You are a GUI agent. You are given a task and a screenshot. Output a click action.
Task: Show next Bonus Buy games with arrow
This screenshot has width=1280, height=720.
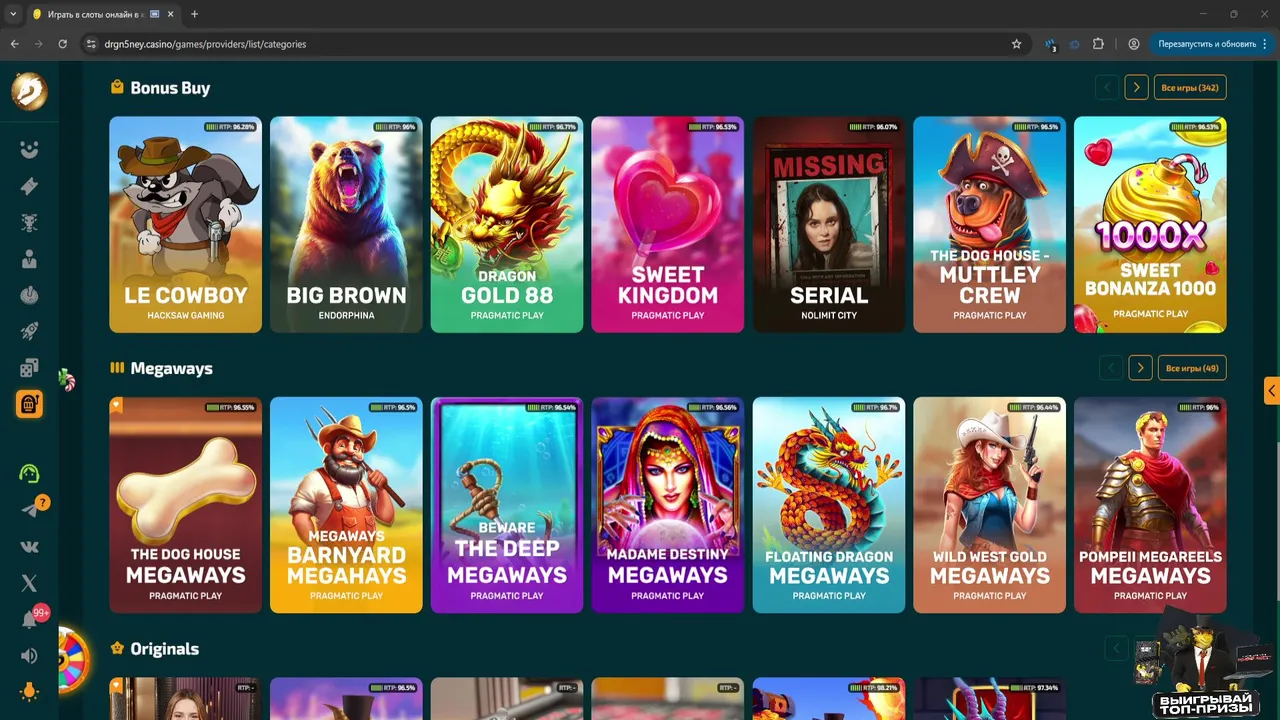(1136, 87)
